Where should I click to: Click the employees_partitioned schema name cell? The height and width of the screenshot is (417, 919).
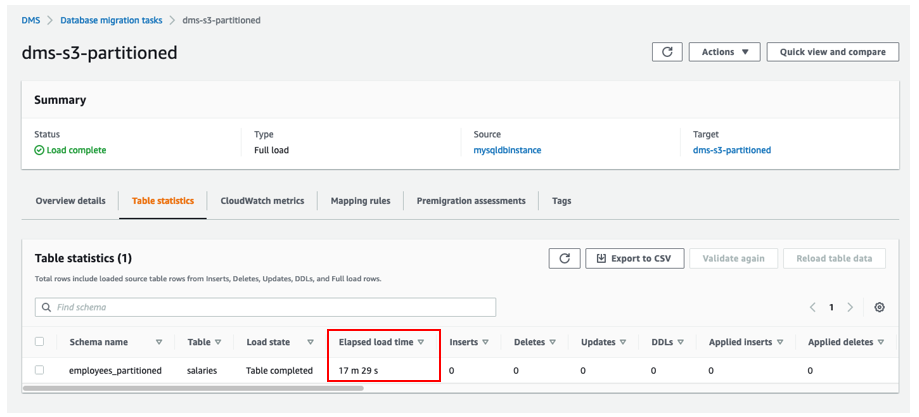[115, 371]
